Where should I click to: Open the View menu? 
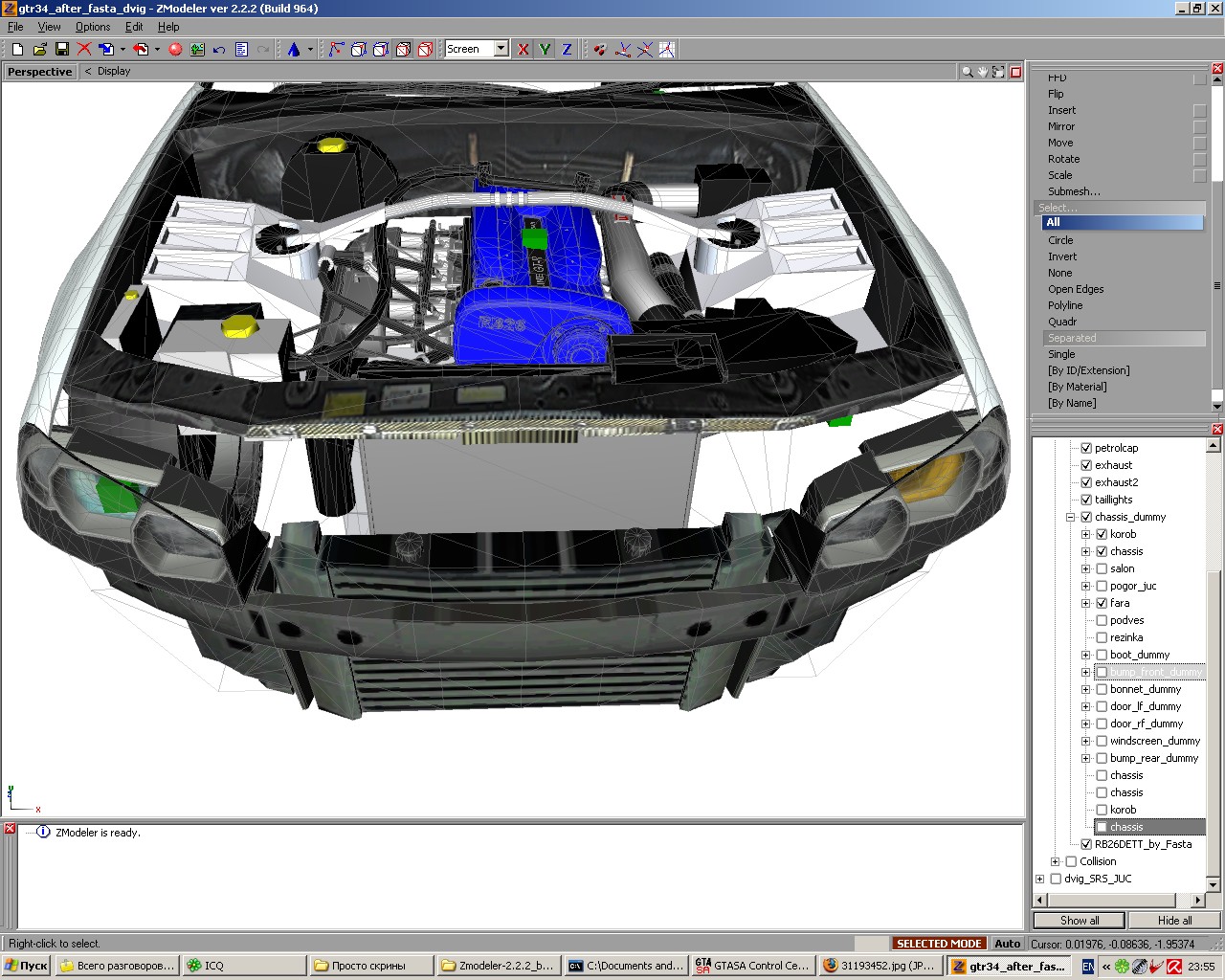(49, 27)
